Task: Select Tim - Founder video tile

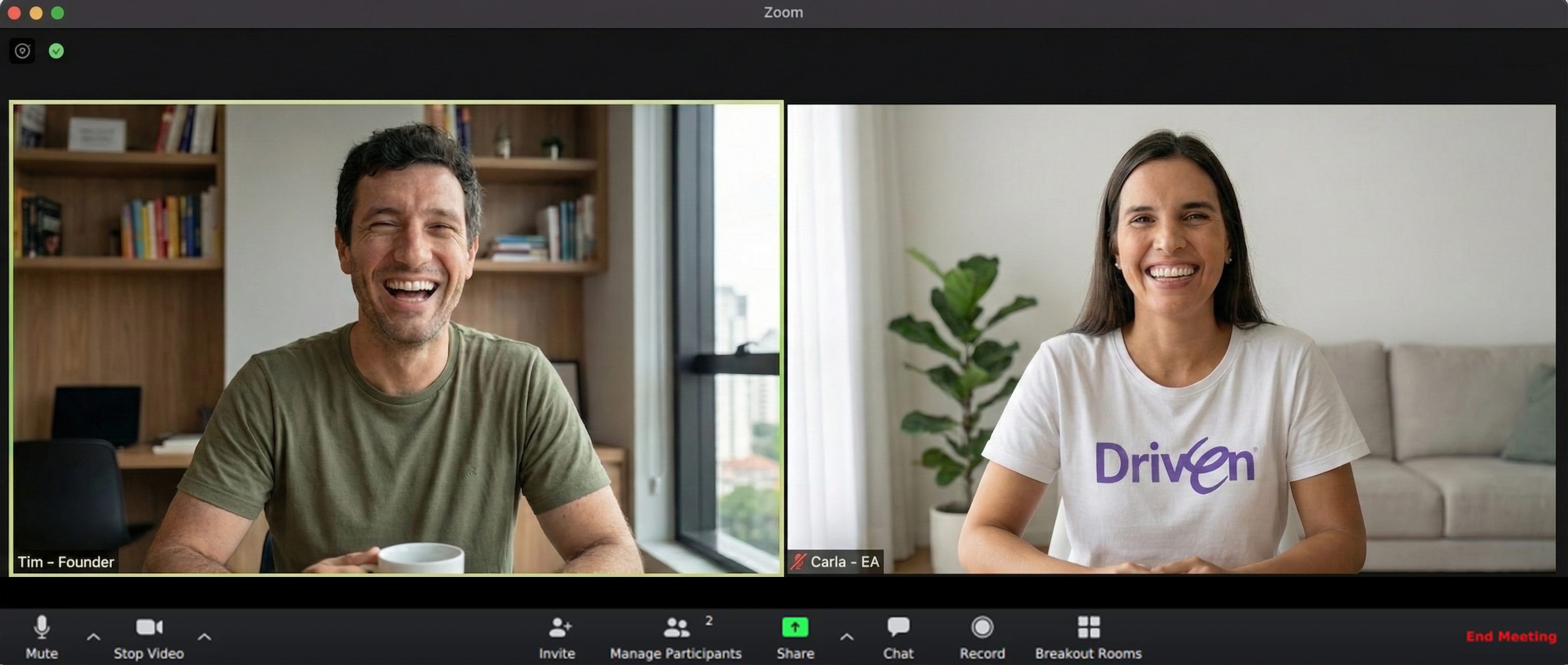Action: click(396, 338)
